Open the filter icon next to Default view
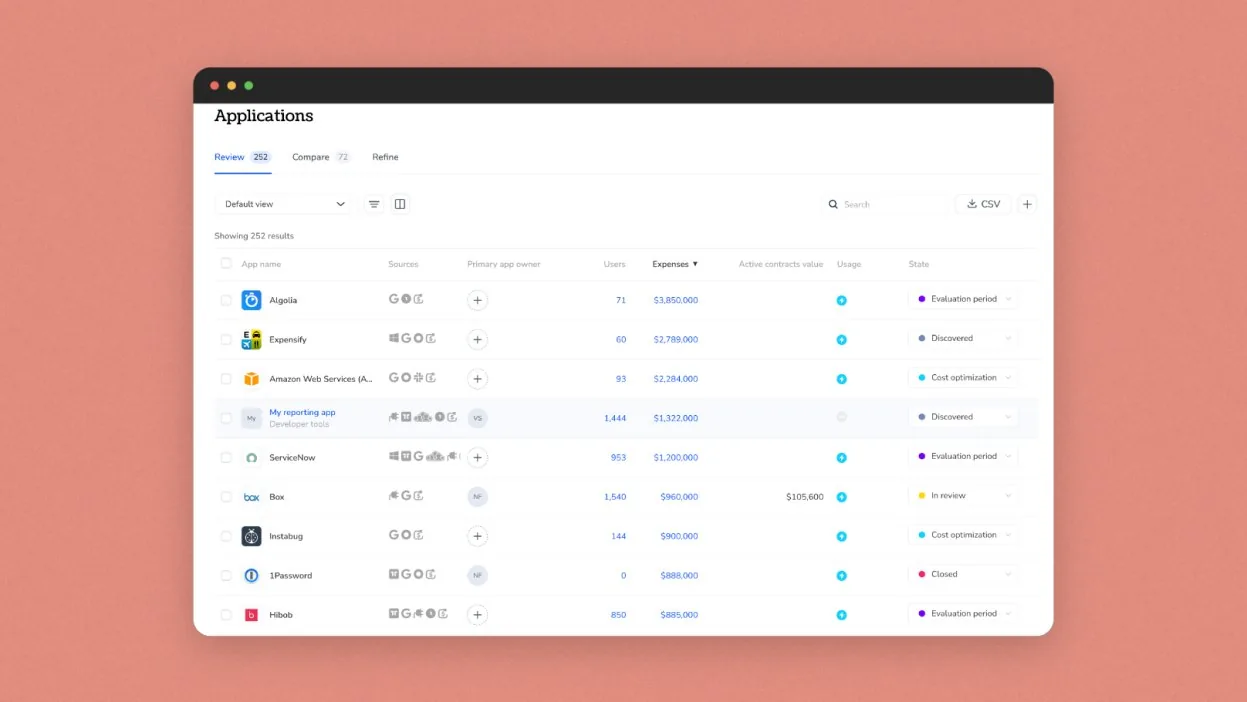The image size is (1247, 702). [x=374, y=204]
